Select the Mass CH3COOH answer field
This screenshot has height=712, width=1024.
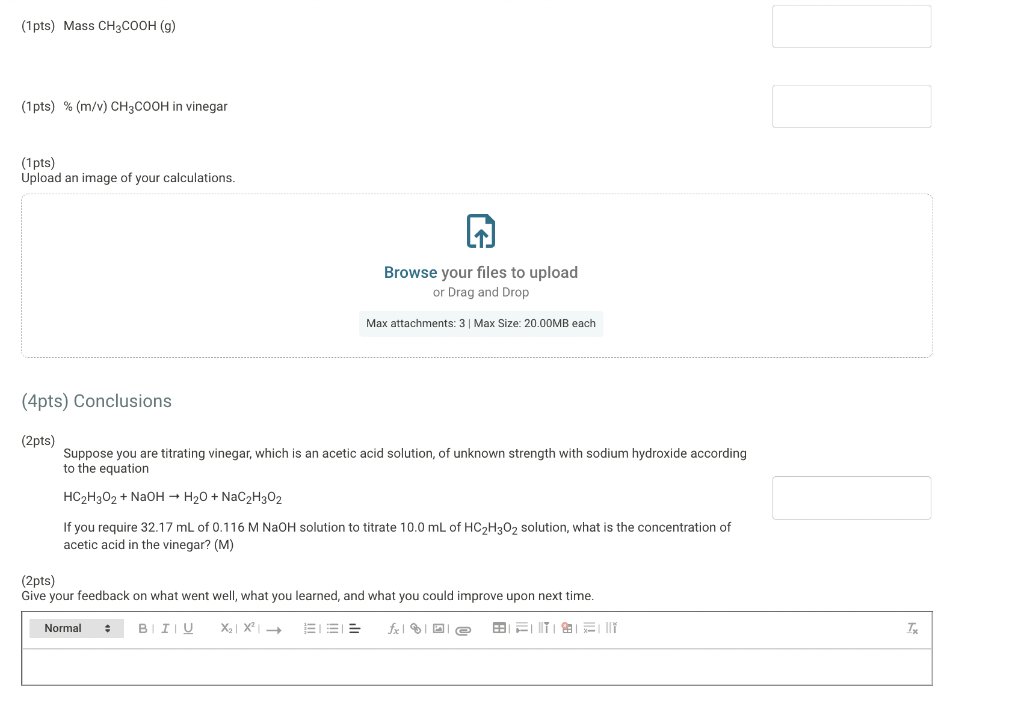click(851, 26)
